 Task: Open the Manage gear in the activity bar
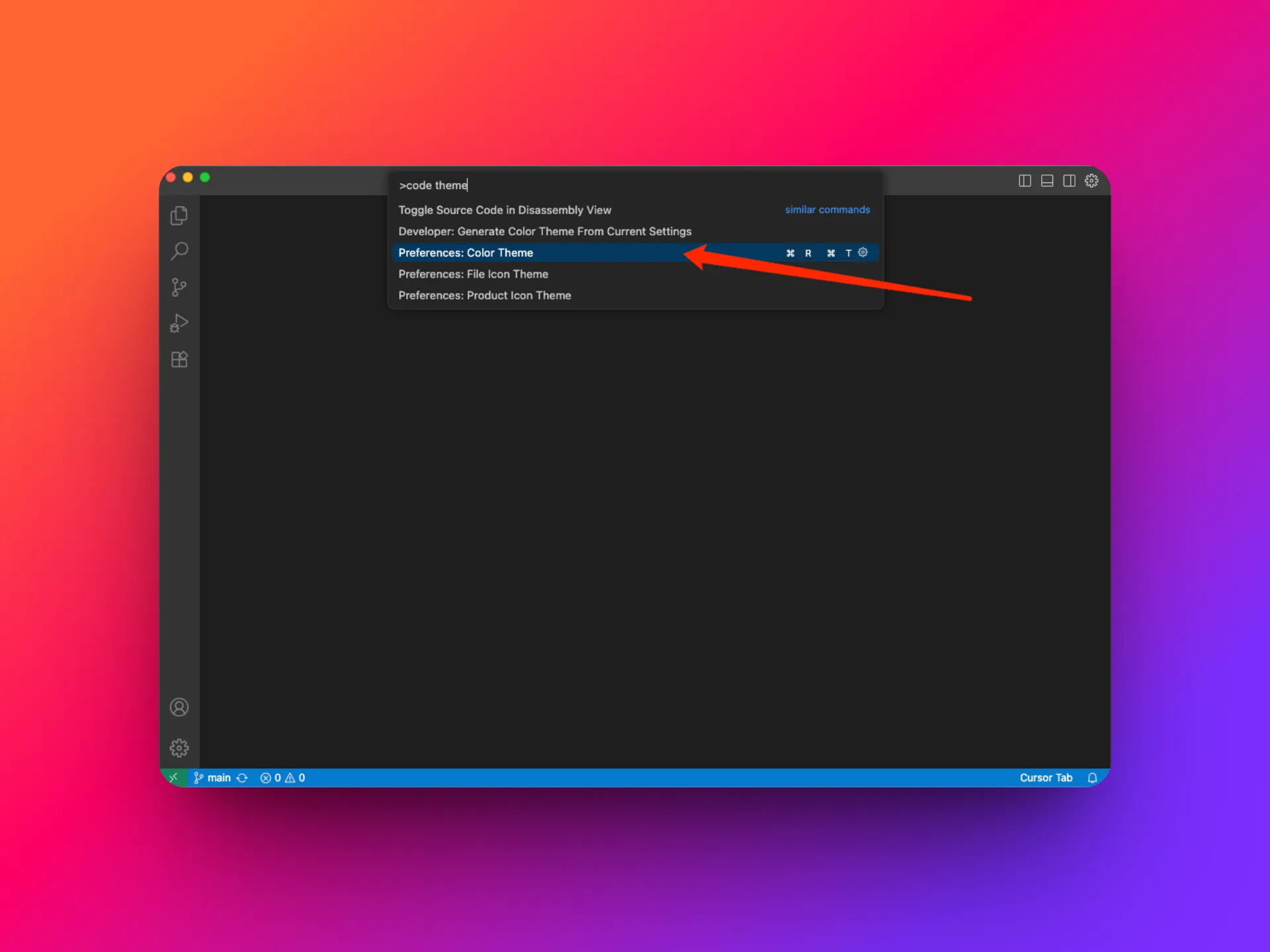tap(179, 748)
